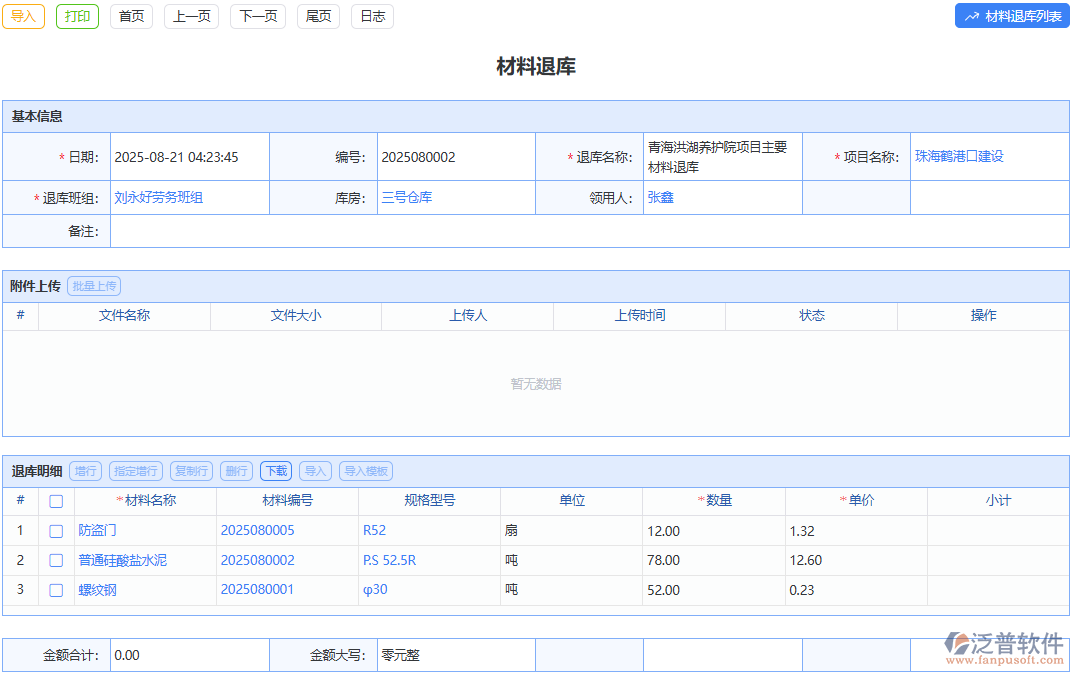Screen dimensions: 1074x676
Task: Open the 材料退库列表 button
Action: coord(1012,16)
